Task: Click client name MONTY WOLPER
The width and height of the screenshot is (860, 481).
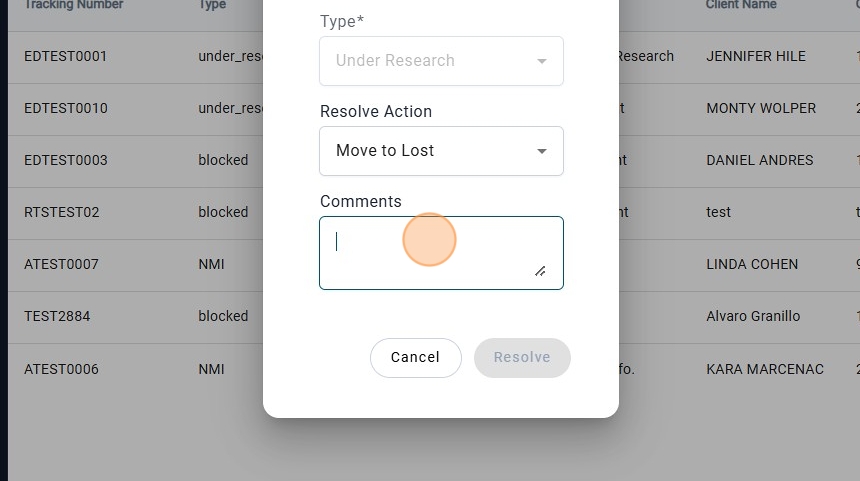Action: click(761, 108)
